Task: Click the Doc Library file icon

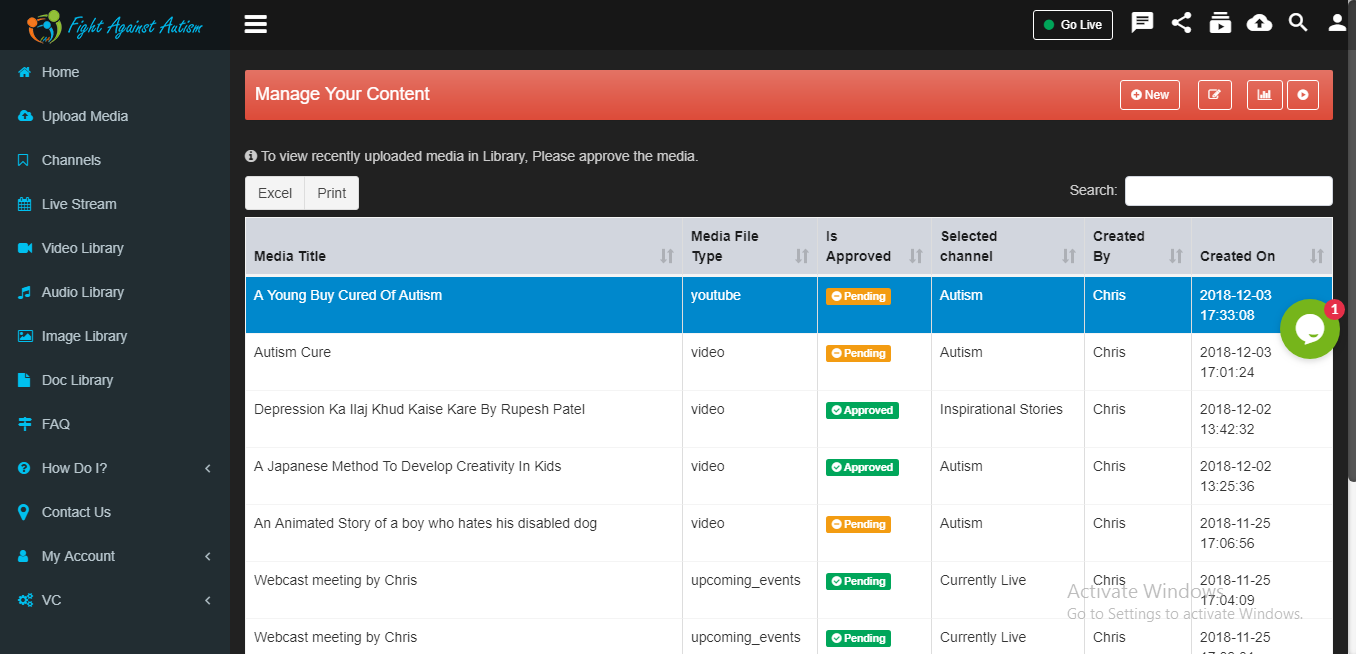Action: pos(24,380)
